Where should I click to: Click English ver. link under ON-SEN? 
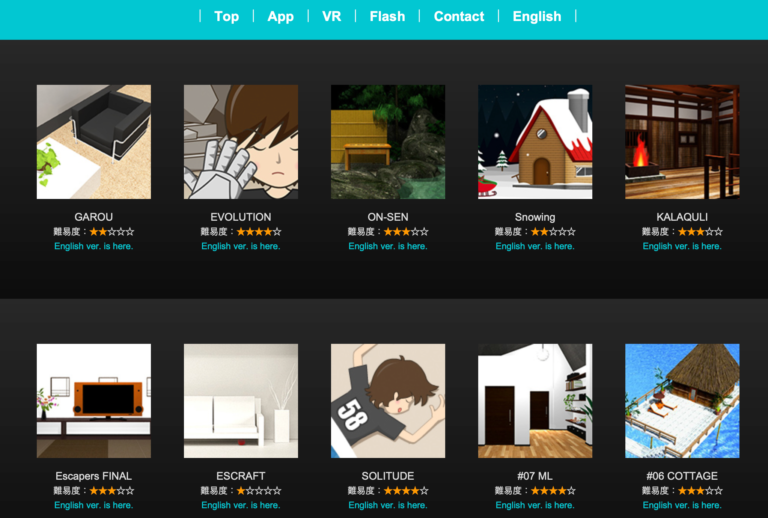click(x=388, y=246)
